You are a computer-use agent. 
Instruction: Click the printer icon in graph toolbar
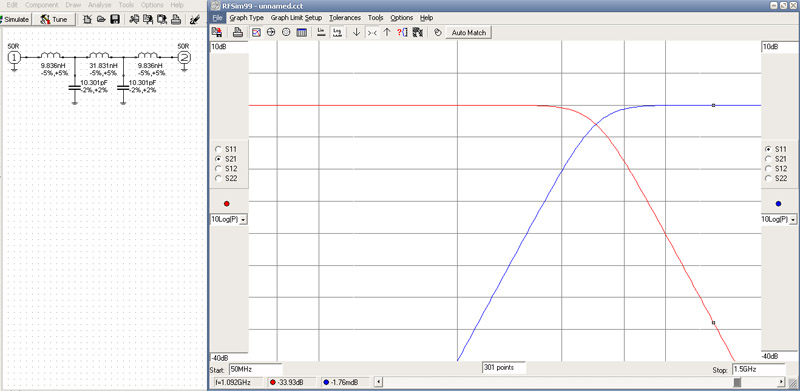pyautogui.click(x=237, y=32)
